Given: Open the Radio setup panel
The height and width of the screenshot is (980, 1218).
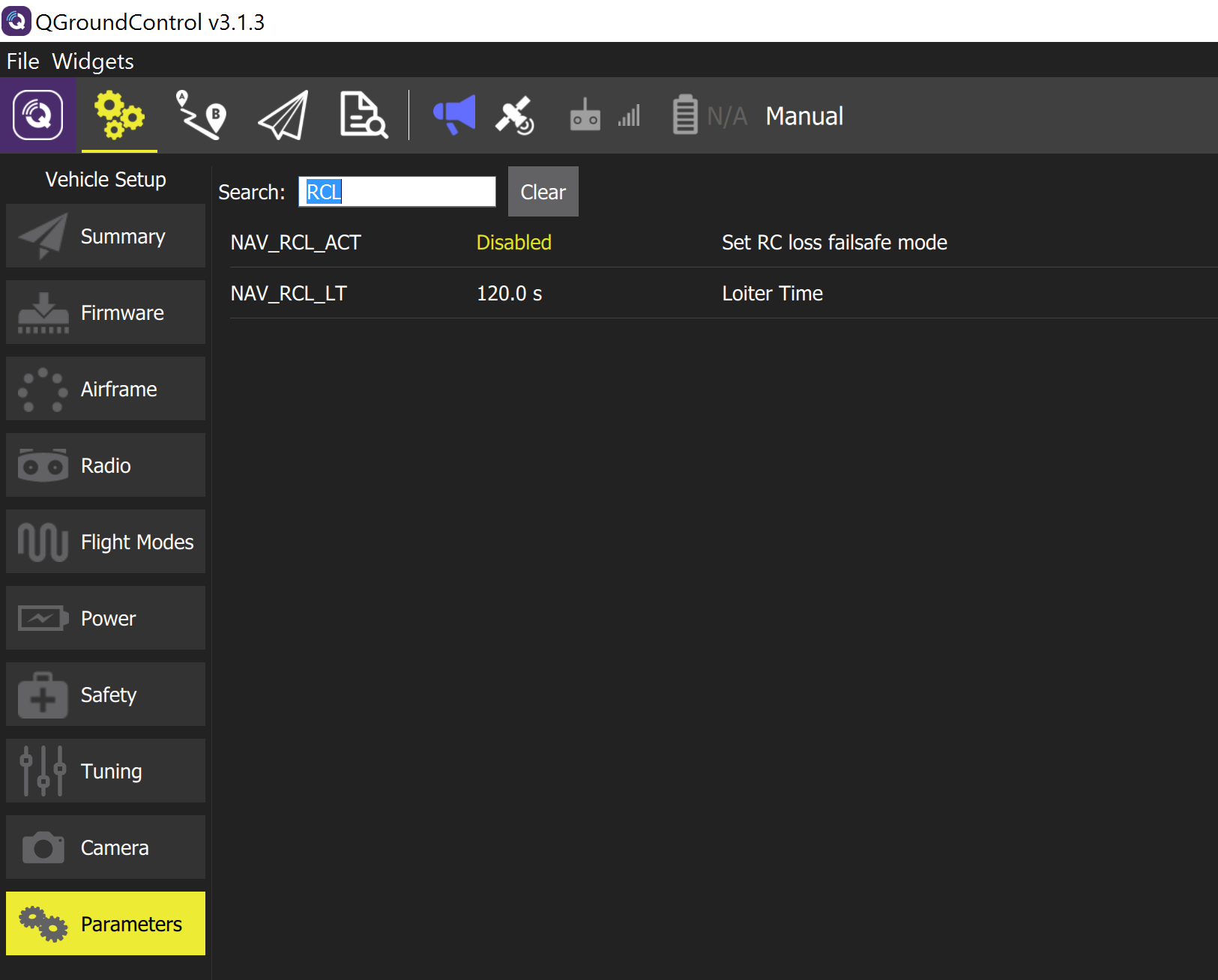Looking at the screenshot, I should tap(105, 465).
